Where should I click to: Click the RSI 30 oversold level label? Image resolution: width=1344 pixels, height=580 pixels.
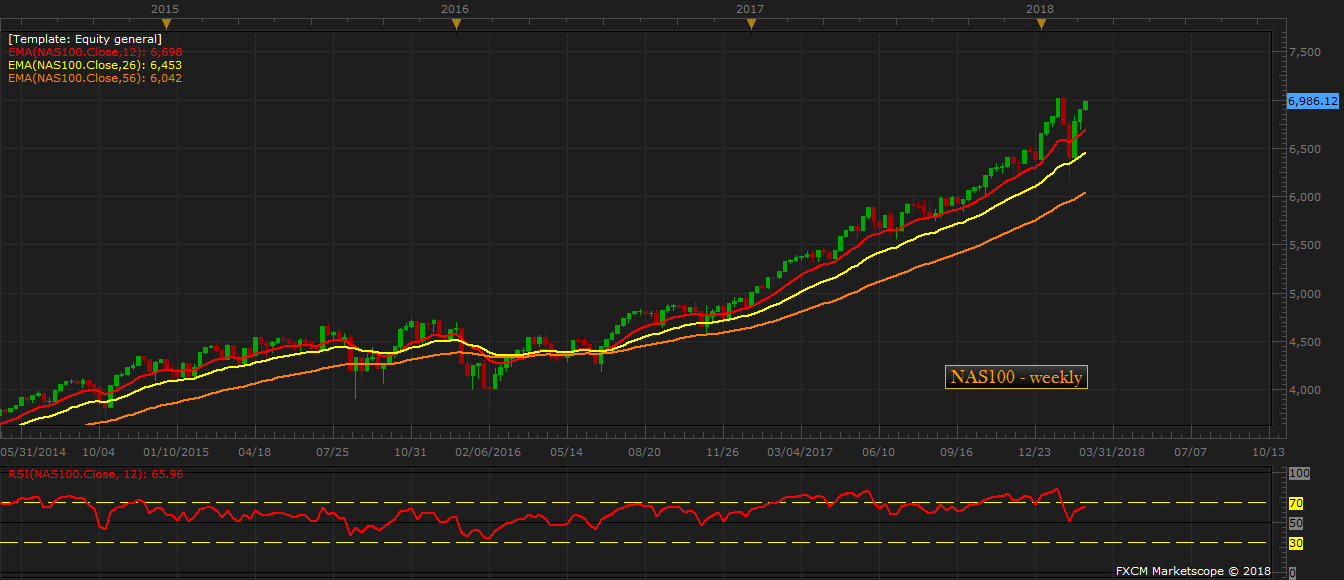pyautogui.click(x=1296, y=543)
